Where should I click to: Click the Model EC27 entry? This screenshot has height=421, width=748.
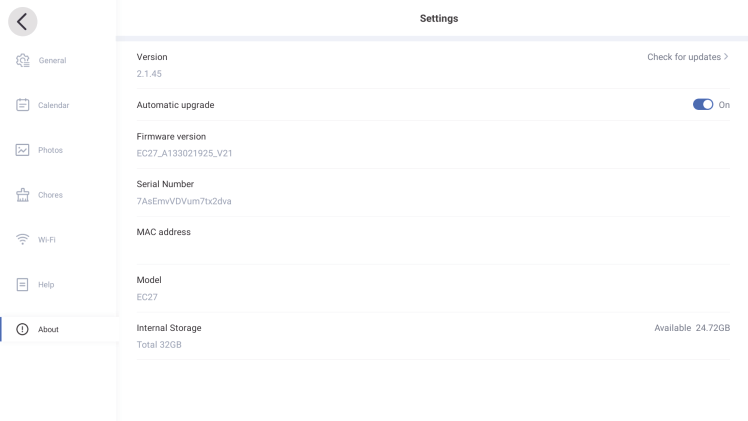pos(148,297)
